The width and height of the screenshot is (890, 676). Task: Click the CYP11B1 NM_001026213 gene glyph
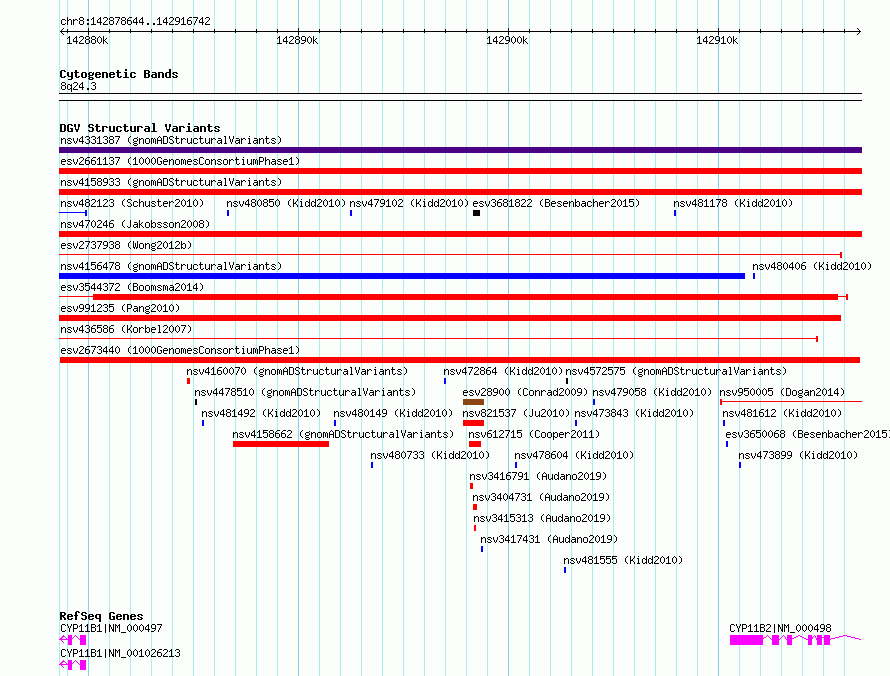(73, 665)
